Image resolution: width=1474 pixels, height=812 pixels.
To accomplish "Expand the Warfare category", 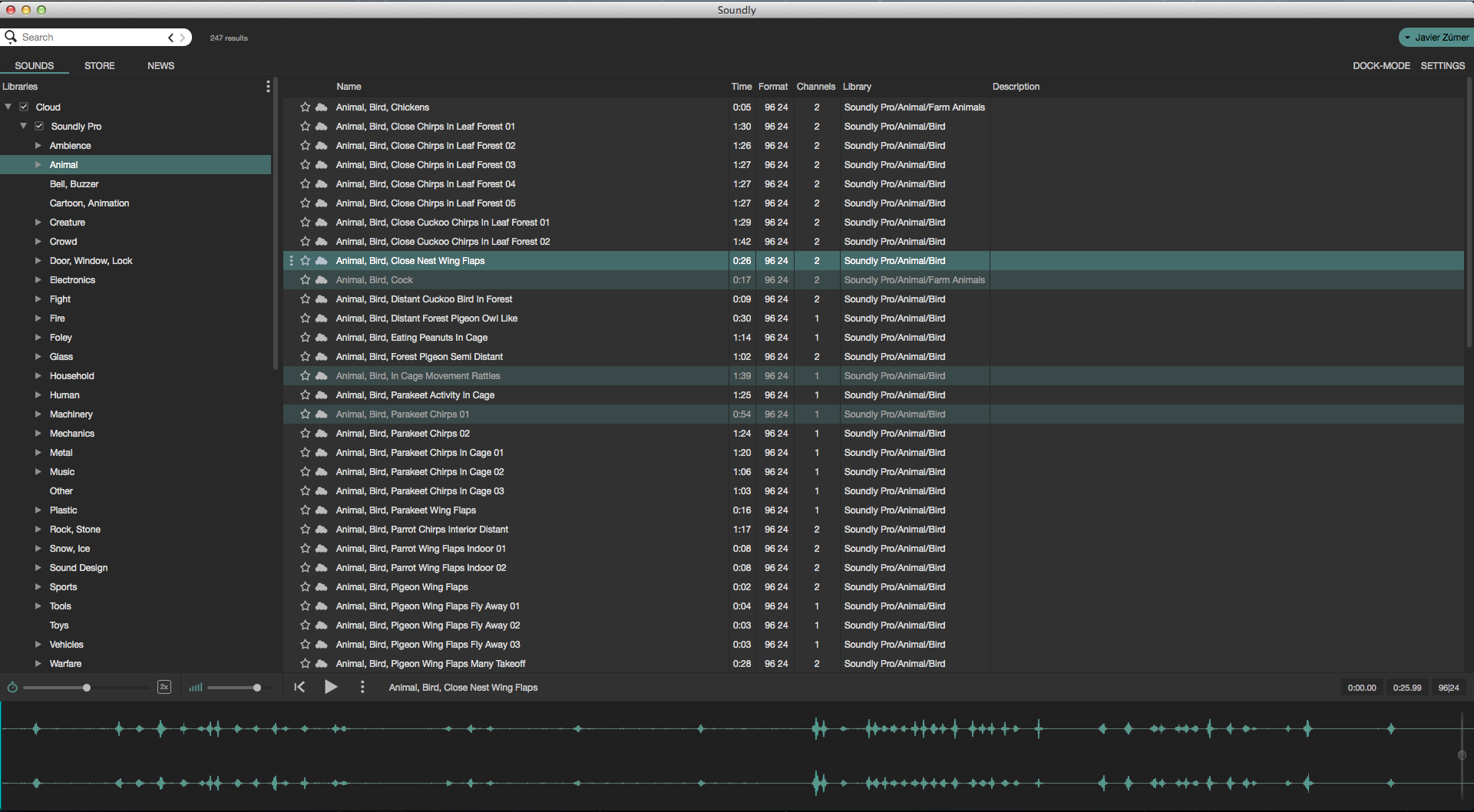I will coord(38,664).
